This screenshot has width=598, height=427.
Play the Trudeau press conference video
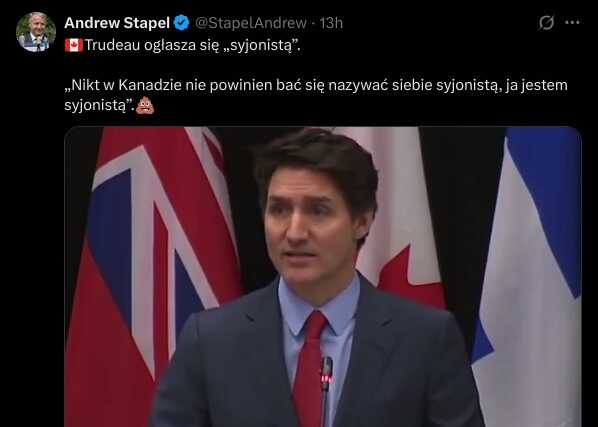coord(323,277)
